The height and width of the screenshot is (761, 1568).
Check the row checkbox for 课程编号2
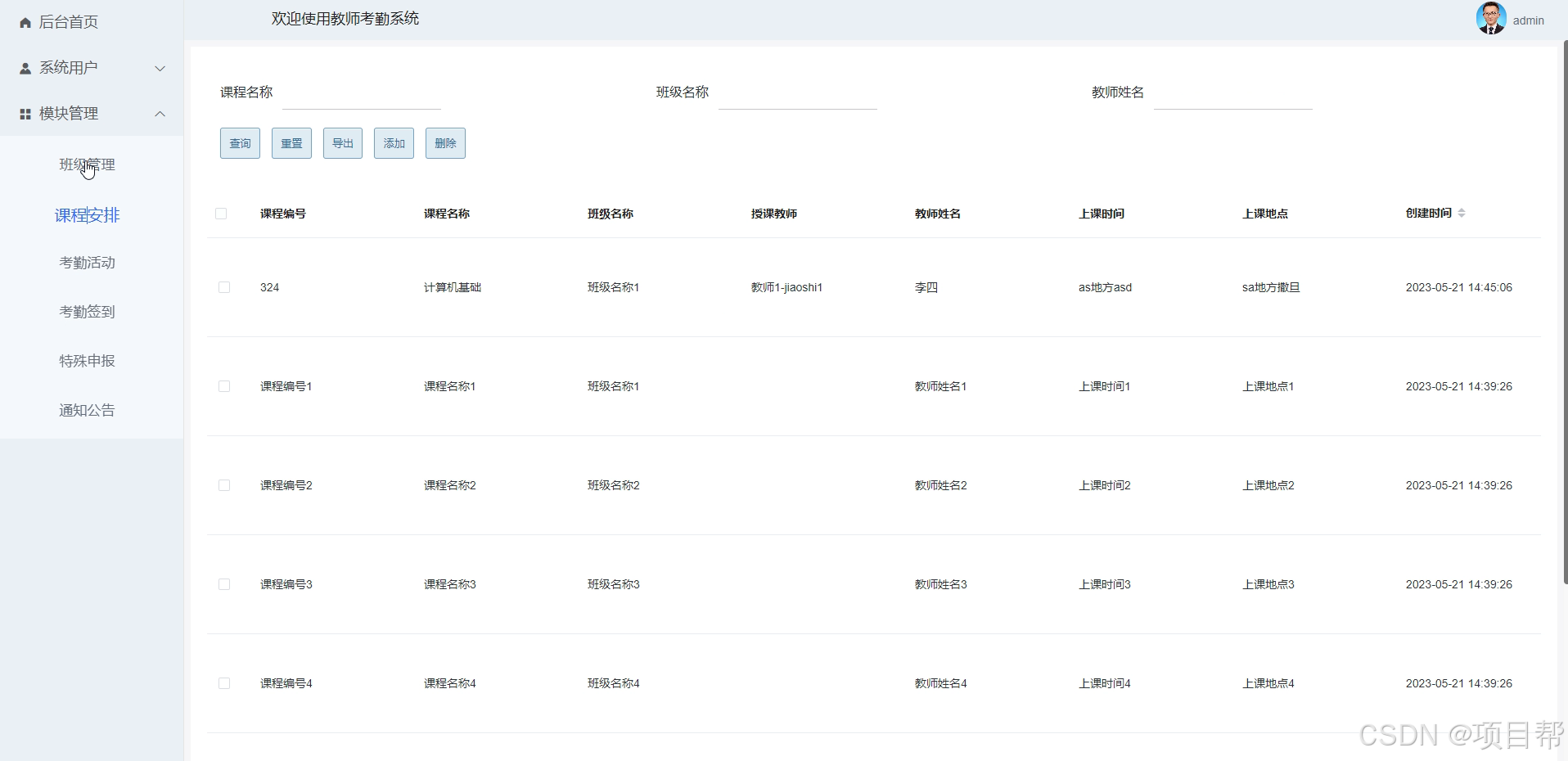224,485
